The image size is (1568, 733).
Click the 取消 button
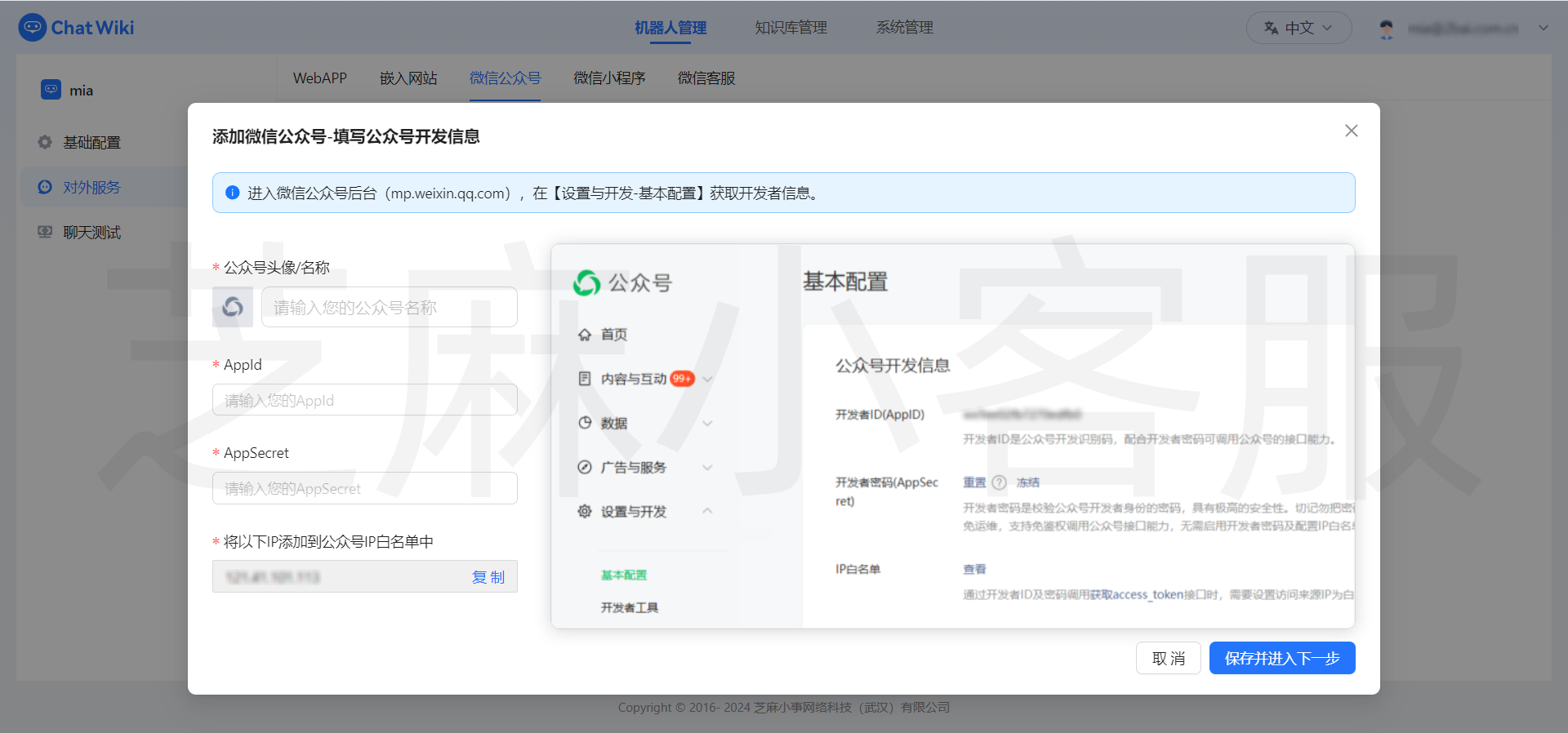click(1169, 658)
